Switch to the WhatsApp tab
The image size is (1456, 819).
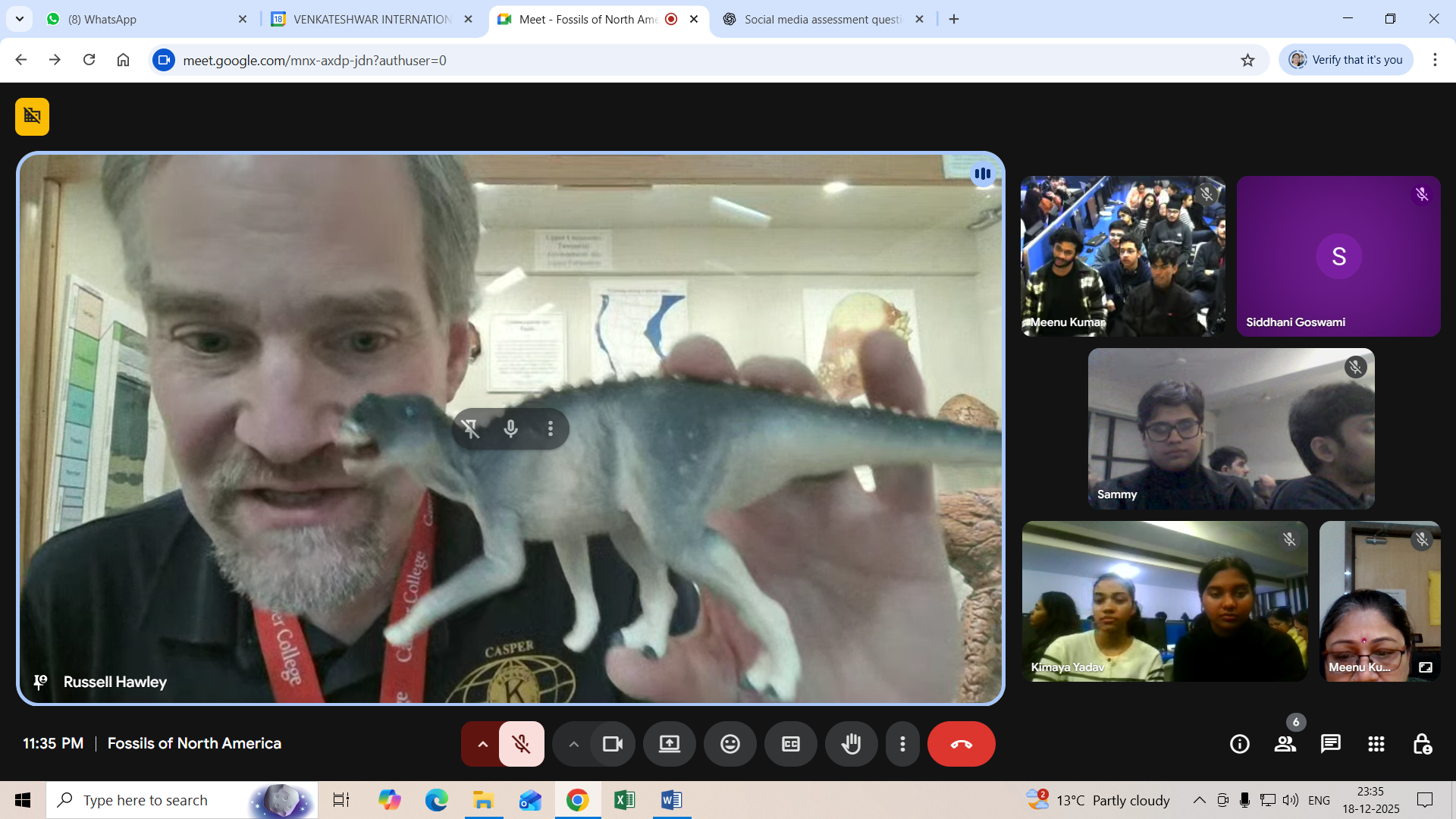click(x=144, y=19)
